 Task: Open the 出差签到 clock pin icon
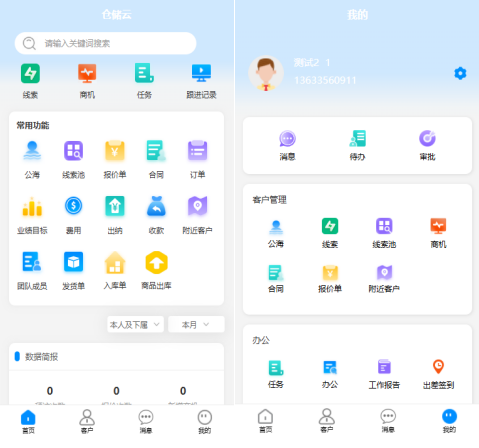coord(438,367)
